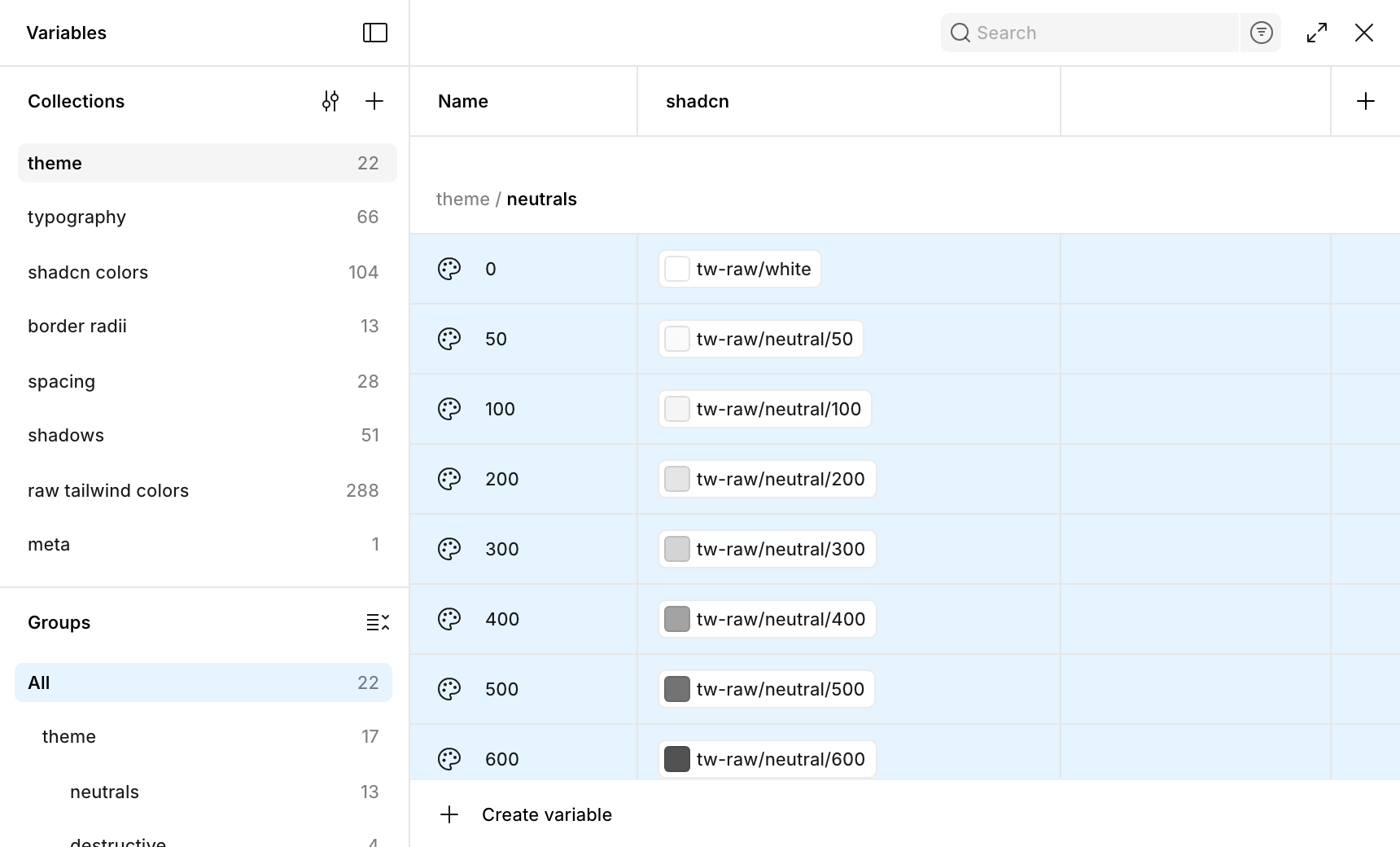Click the tw-raw/neutral/300 value chip

[768, 549]
